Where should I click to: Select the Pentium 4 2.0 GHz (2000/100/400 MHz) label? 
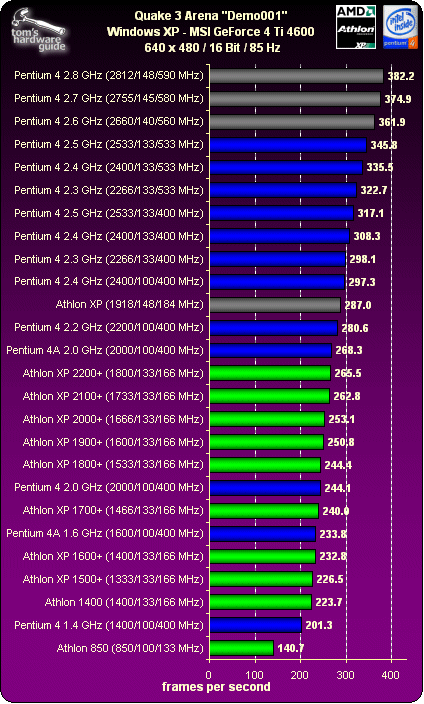coord(109,488)
